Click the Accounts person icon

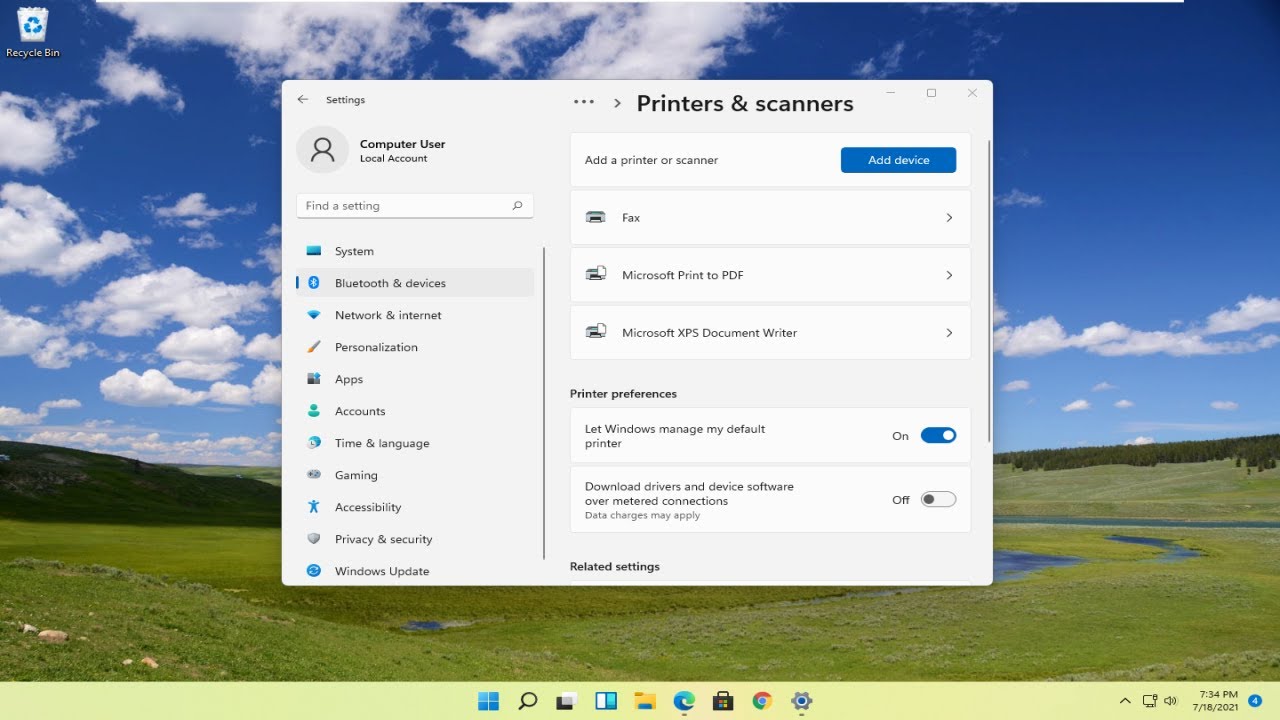(314, 411)
